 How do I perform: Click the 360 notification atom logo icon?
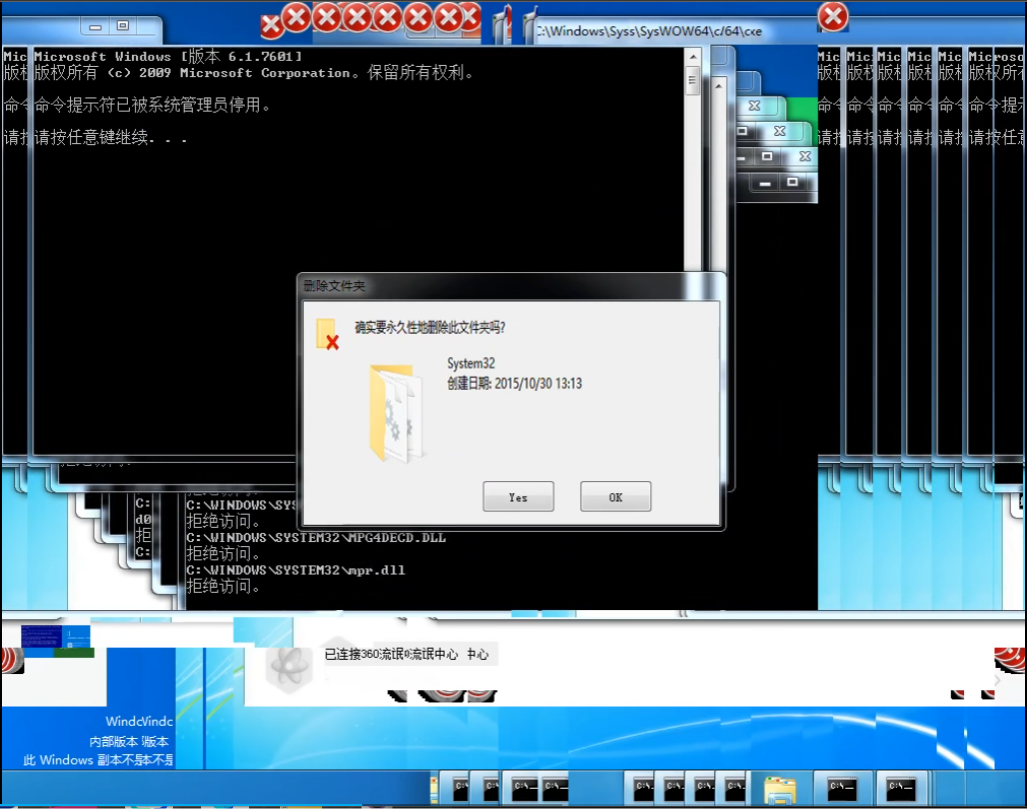291,661
